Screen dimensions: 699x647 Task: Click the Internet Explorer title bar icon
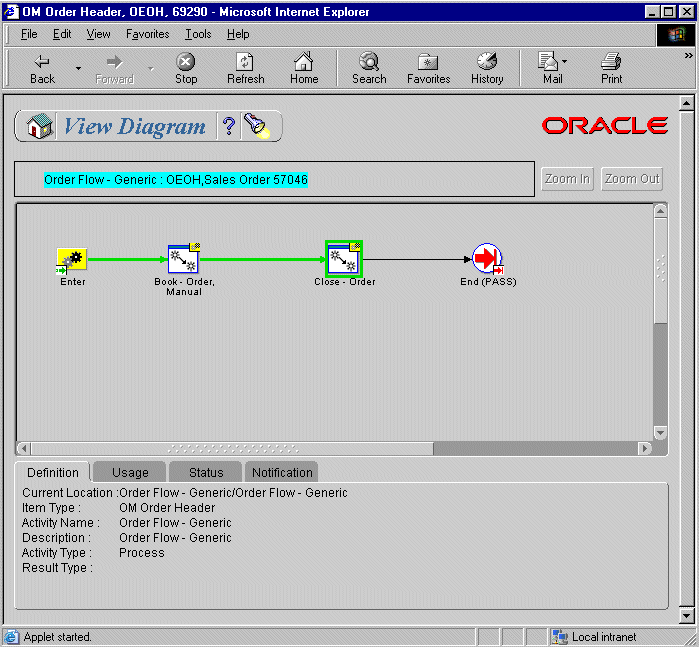11,12
